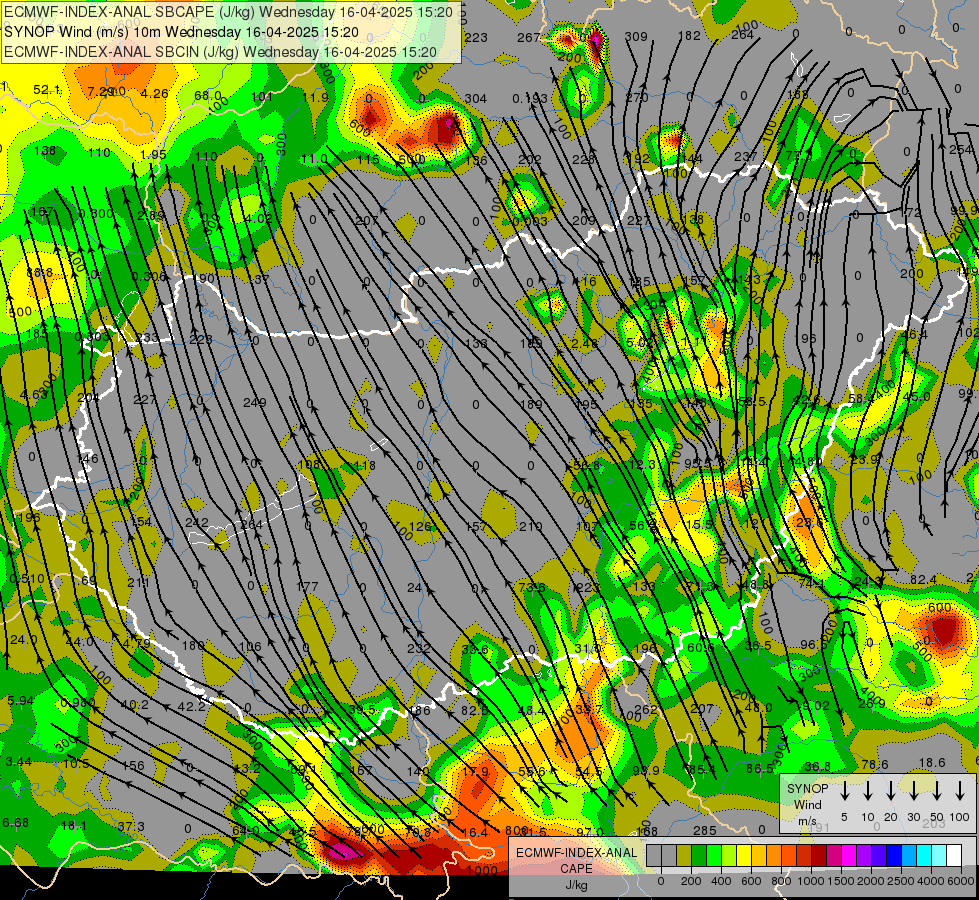Click the map value 304
This screenshot has height=900, width=979.
(476, 99)
